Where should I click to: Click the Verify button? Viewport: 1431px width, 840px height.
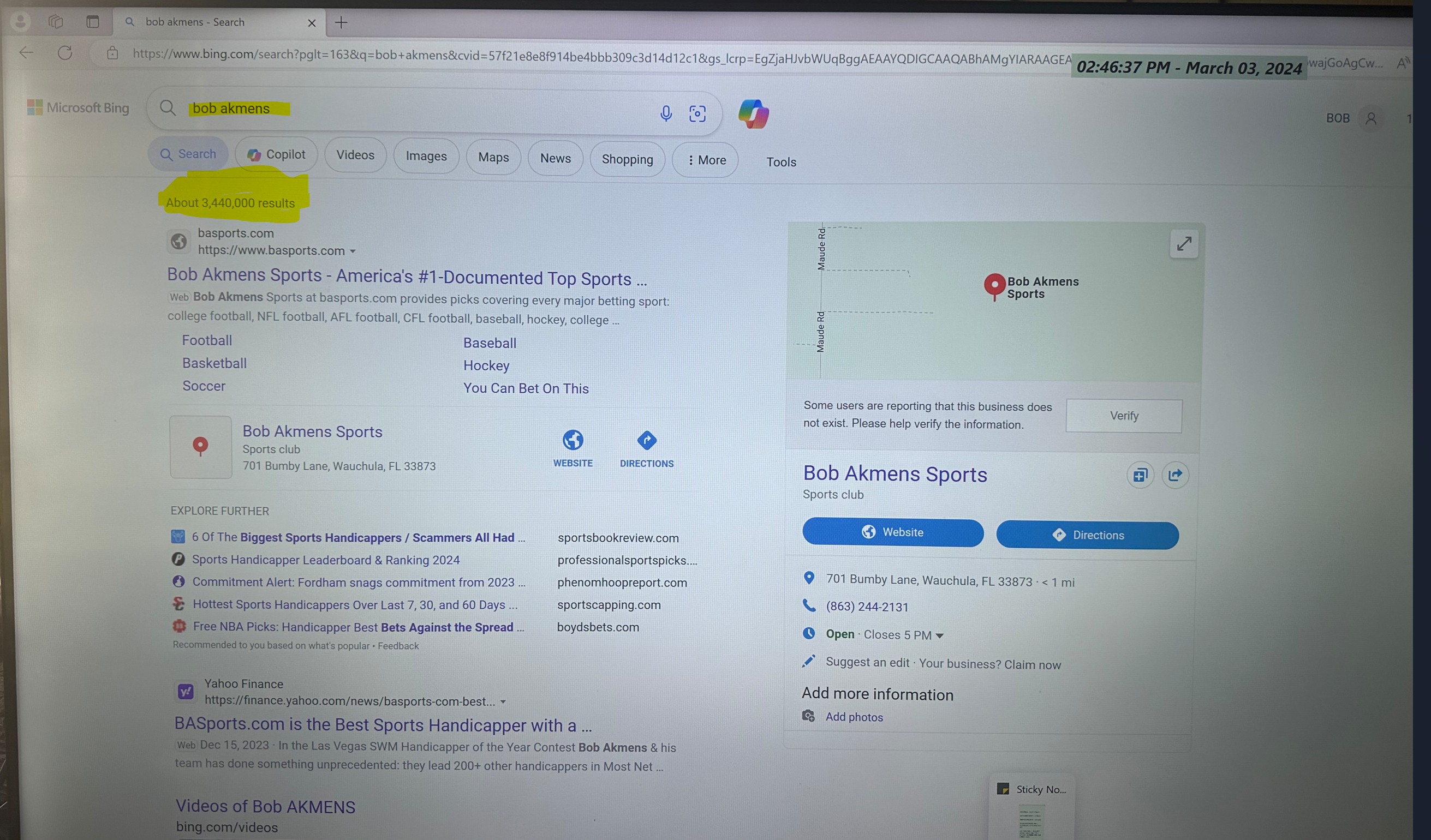(x=1124, y=416)
